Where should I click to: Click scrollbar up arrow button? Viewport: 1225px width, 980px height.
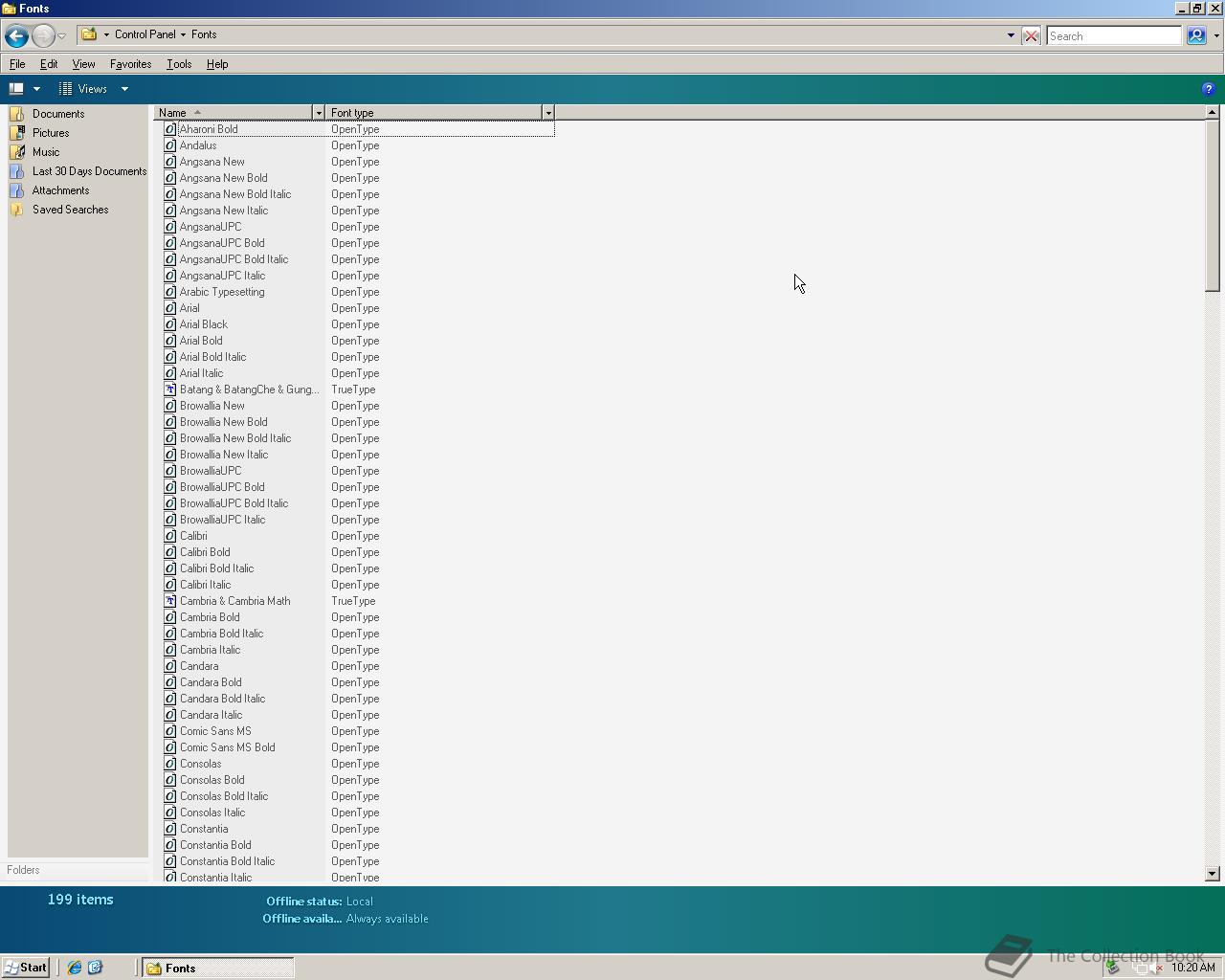click(1213, 112)
